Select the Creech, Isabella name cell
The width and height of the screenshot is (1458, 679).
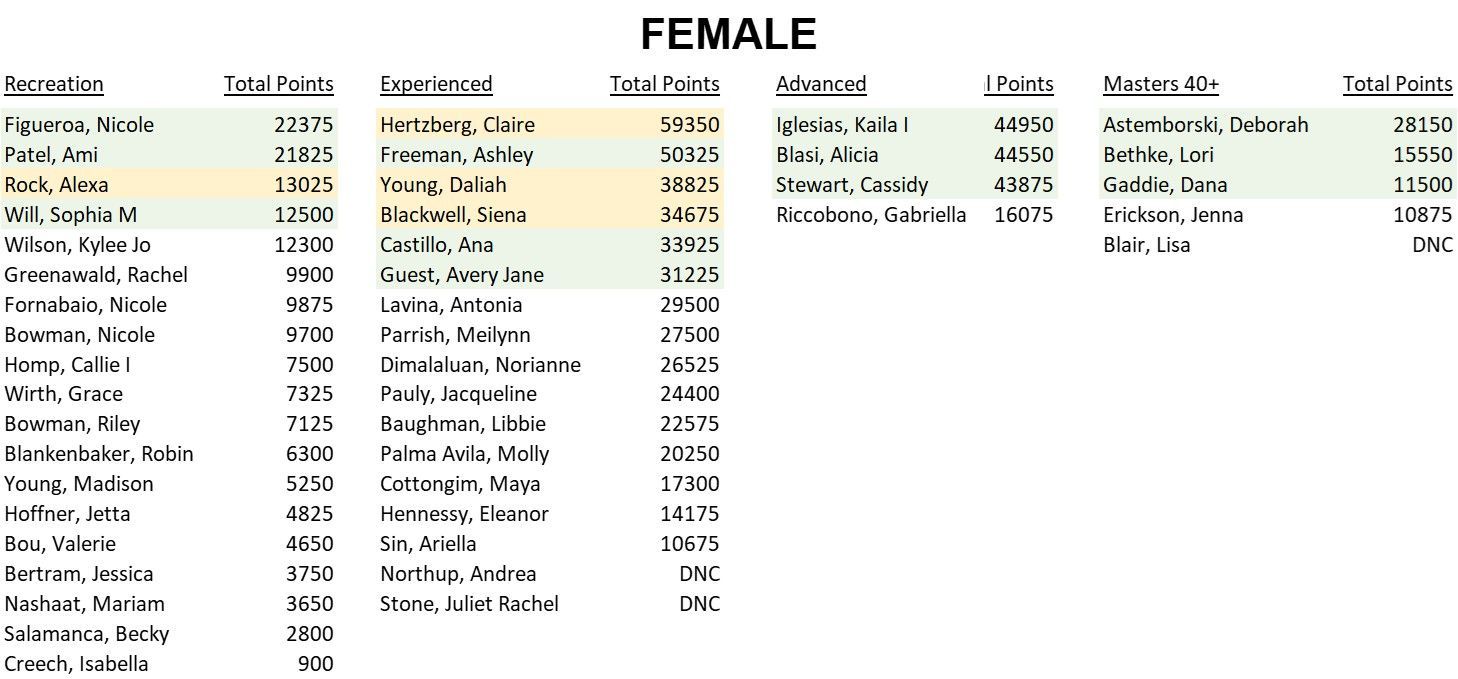pyautogui.click(x=76, y=664)
